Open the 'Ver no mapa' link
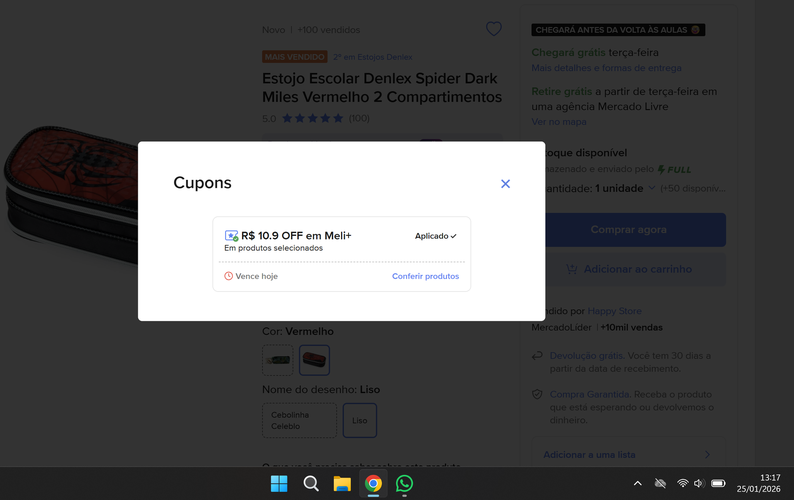The height and width of the screenshot is (500, 794). tap(559, 122)
